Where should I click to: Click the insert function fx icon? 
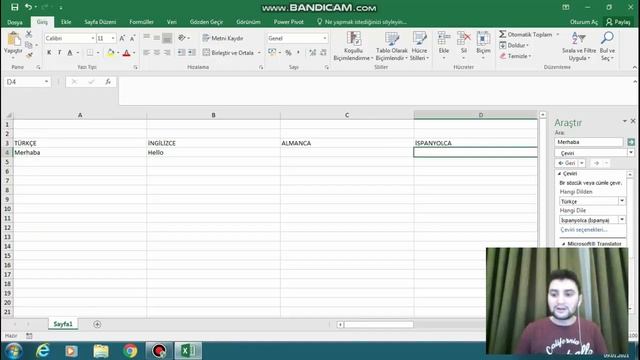108,82
